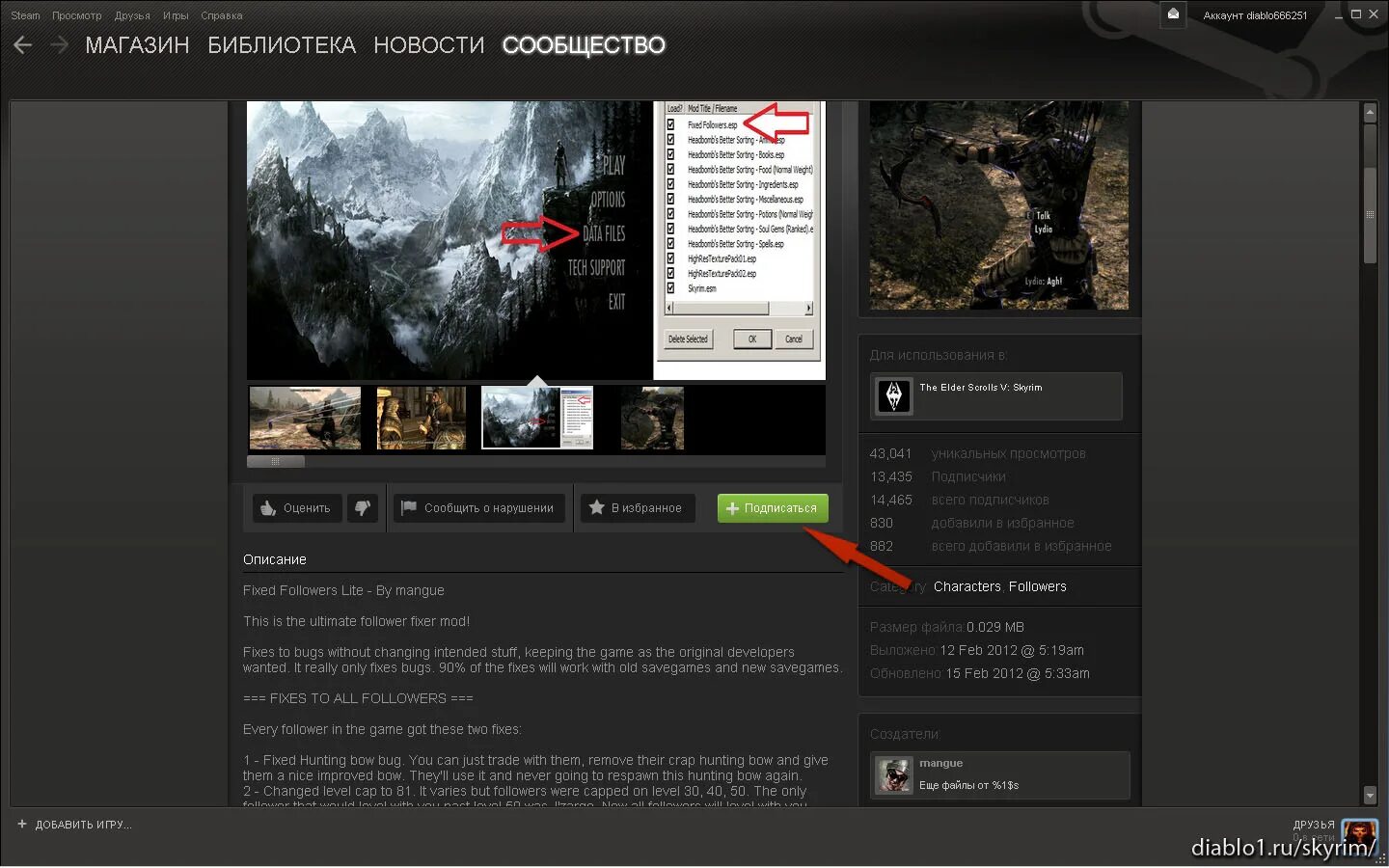Screen dimensions: 1389x868
Task: Click the updated date 15 Feb 2012
Action: click(1018, 673)
